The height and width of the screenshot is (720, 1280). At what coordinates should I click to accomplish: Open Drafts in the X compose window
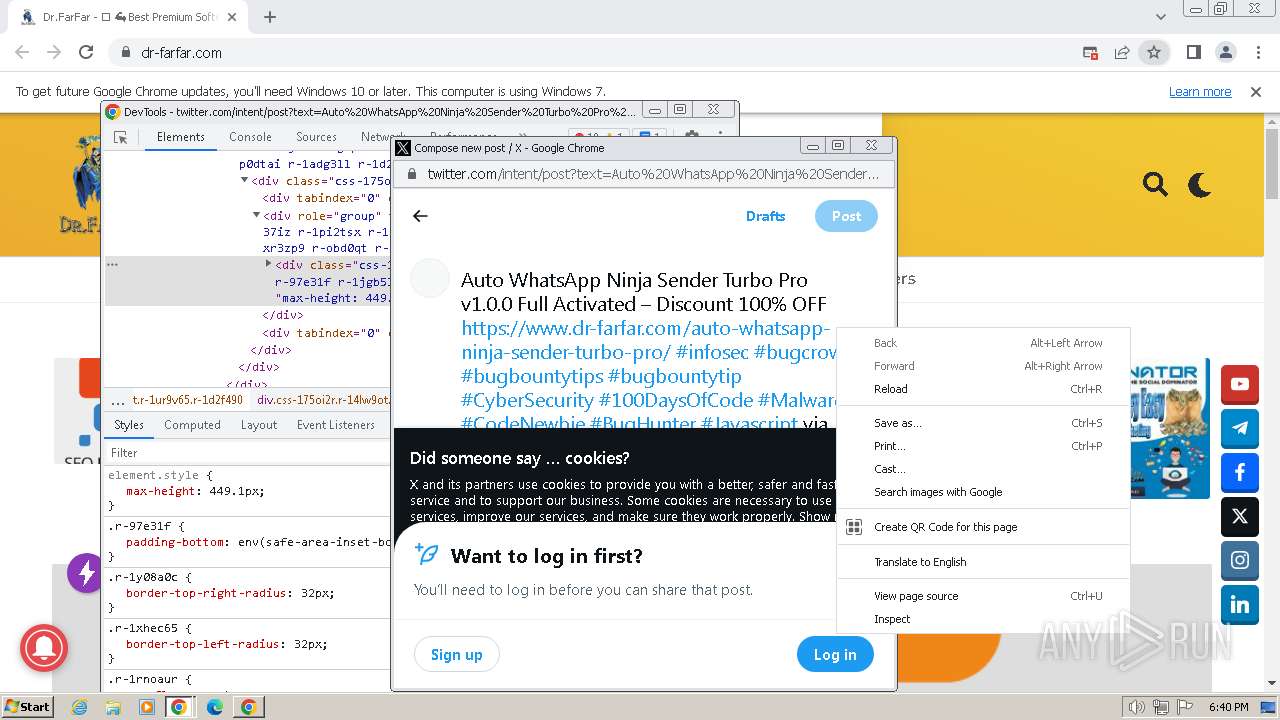point(765,216)
